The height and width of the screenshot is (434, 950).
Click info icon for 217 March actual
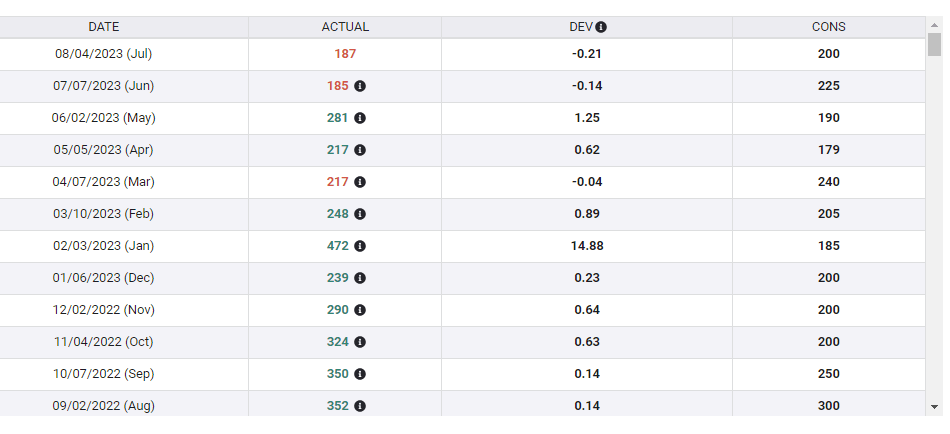click(x=360, y=182)
